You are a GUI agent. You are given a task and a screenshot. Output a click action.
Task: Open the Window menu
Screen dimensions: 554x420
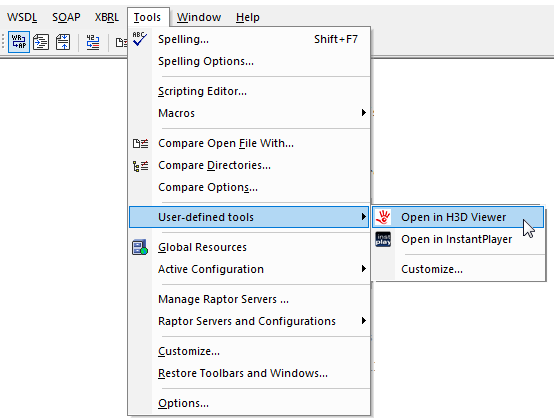click(x=199, y=17)
